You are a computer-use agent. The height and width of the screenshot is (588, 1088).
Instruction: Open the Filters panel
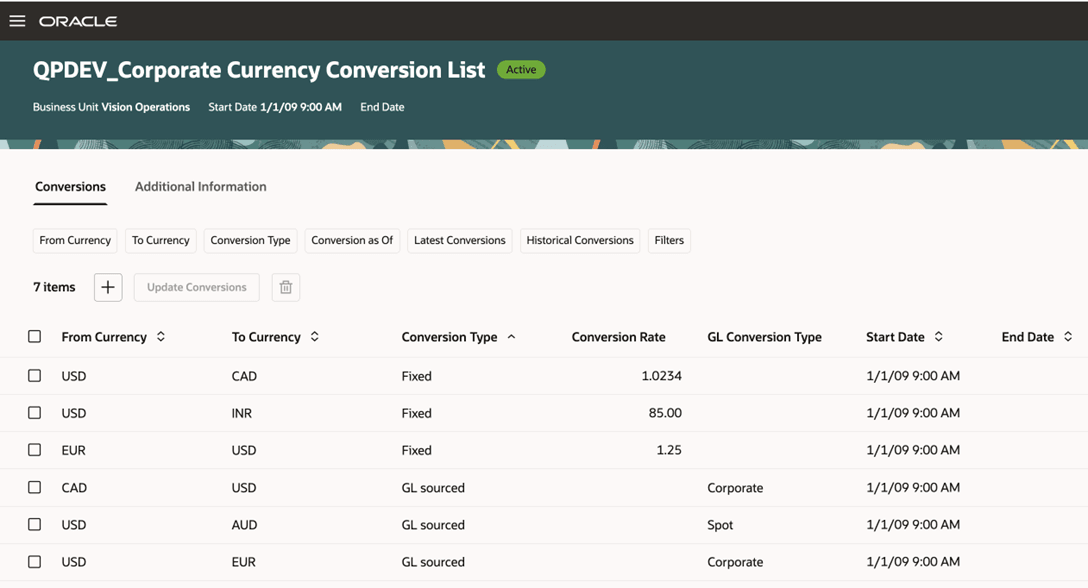tap(668, 240)
